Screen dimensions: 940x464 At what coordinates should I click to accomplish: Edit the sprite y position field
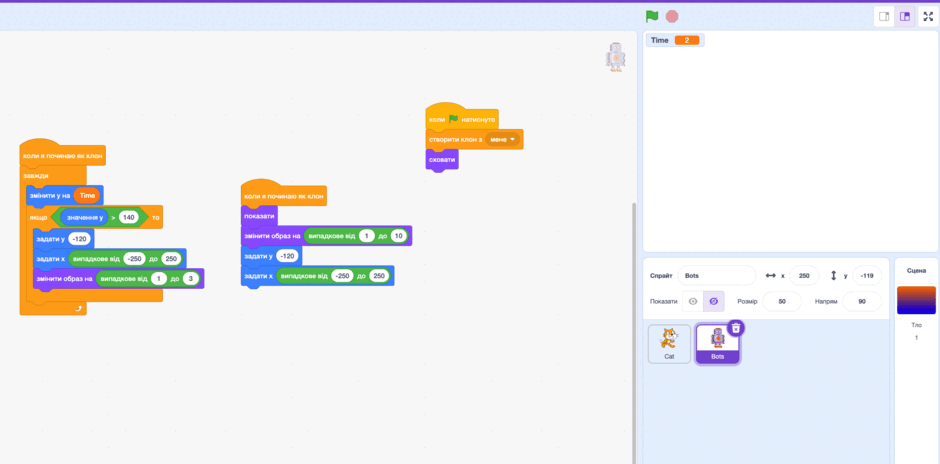click(x=866, y=276)
